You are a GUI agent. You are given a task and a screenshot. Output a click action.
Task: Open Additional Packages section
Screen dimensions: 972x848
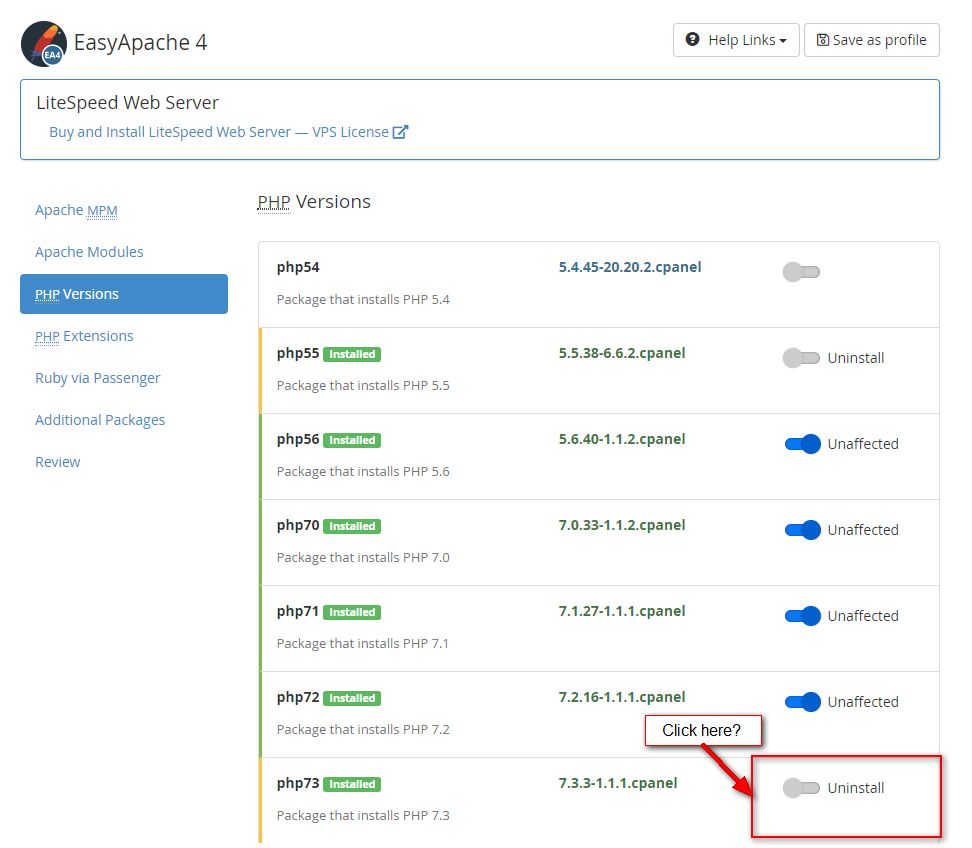100,420
